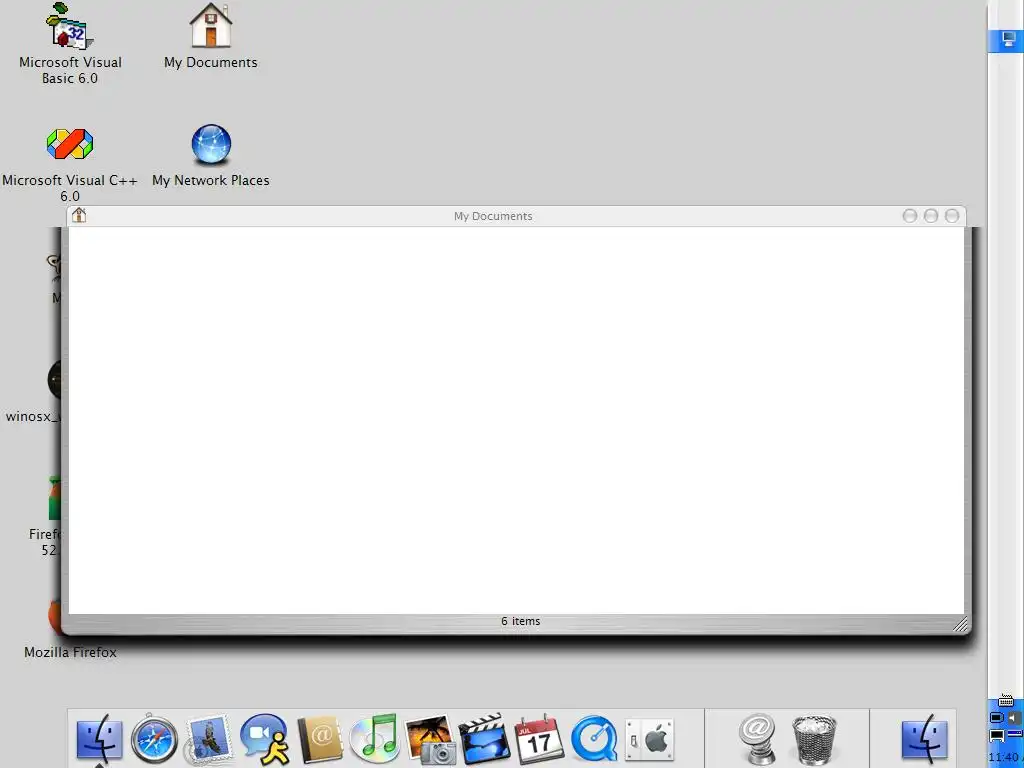Click rightmost round button in My Documents title bar
This screenshot has width=1024, height=768.
pyautogui.click(x=952, y=216)
